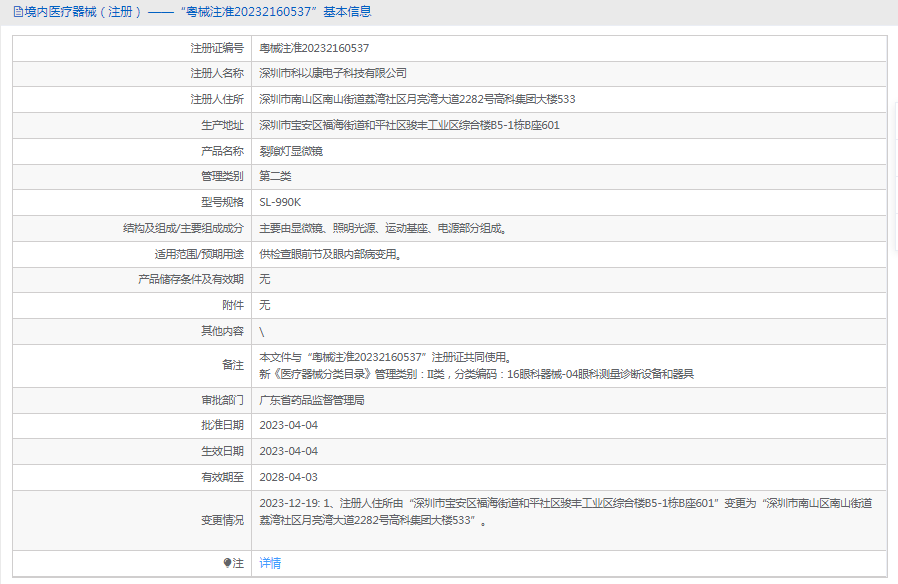898x584 pixels.
Task: Click the 产品储存条件及有效期 label
Action: click(x=191, y=279)
